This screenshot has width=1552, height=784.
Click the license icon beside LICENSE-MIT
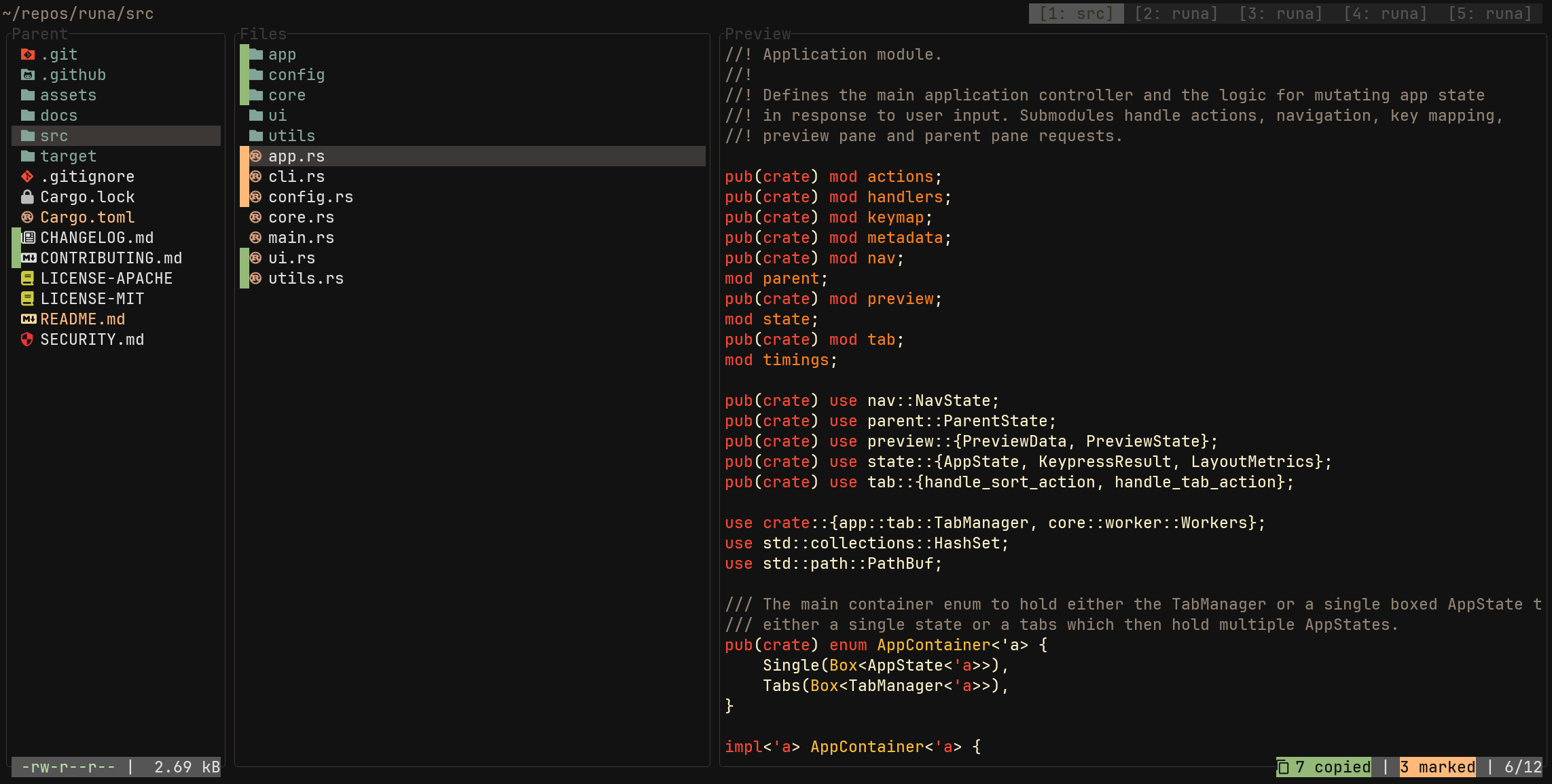point(27,299)
